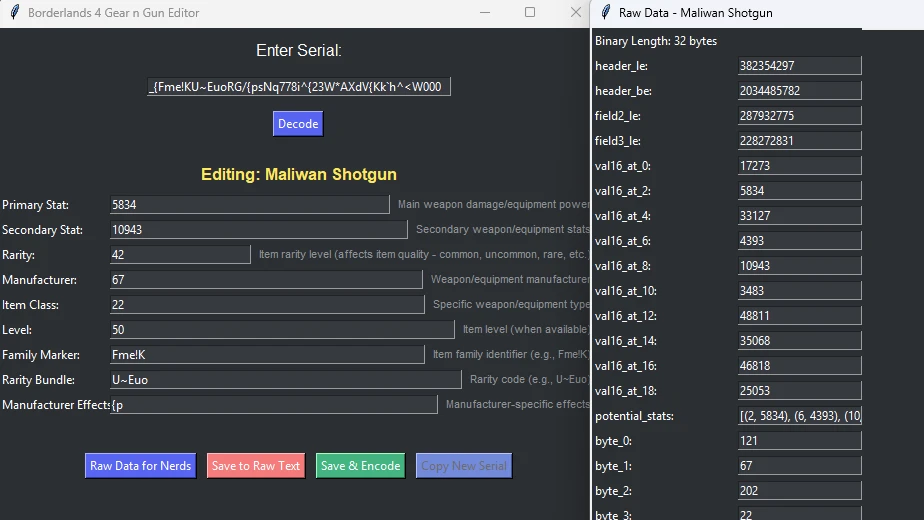Click Save to Raw Text button
924x520 pixels.
point(256,466)
